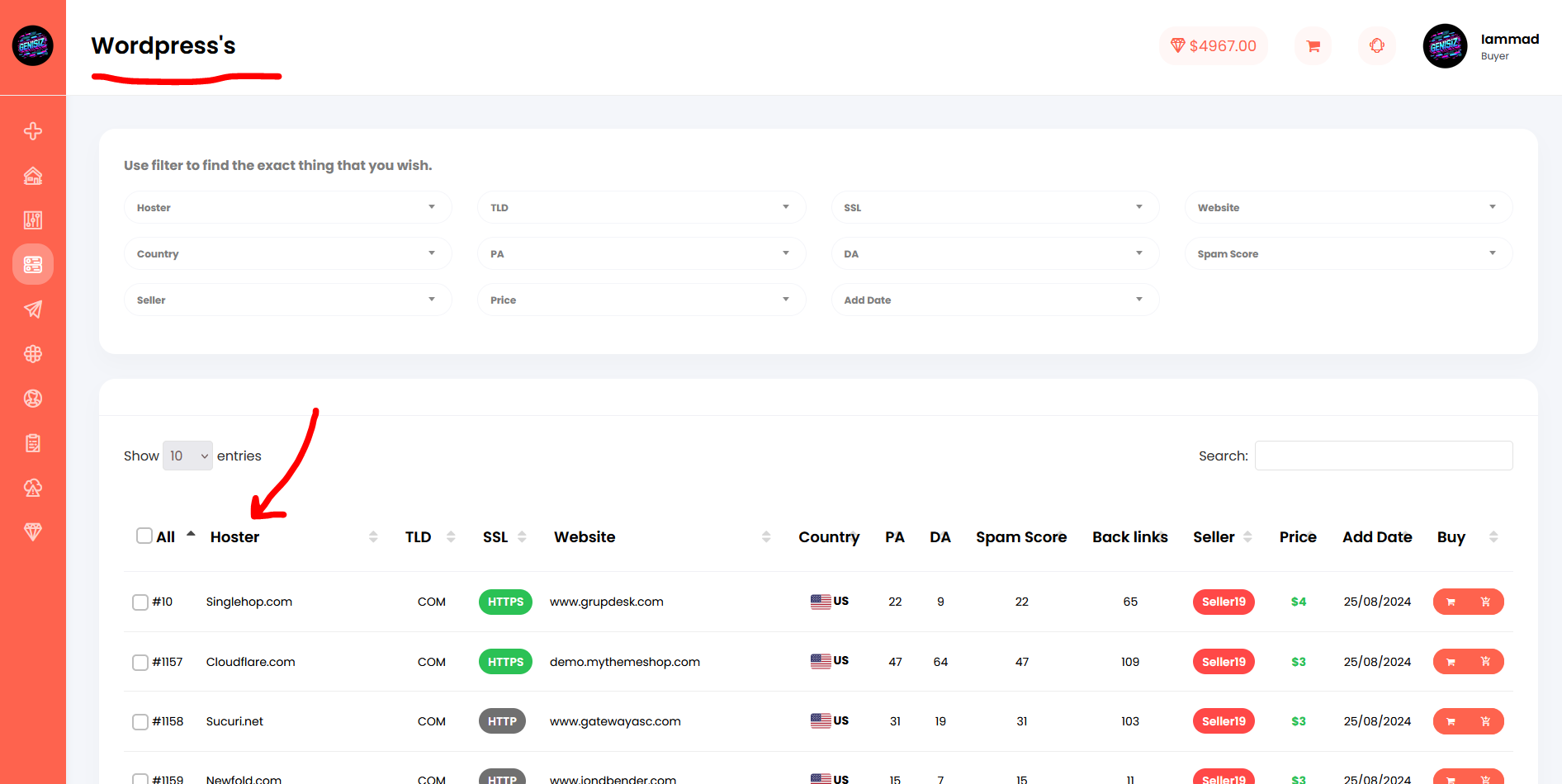The height and width of the screenshot is (784, 1562).
Task: Open the globe grid sidebar icon
Action: pyautogui.click(x=33, y=354)
